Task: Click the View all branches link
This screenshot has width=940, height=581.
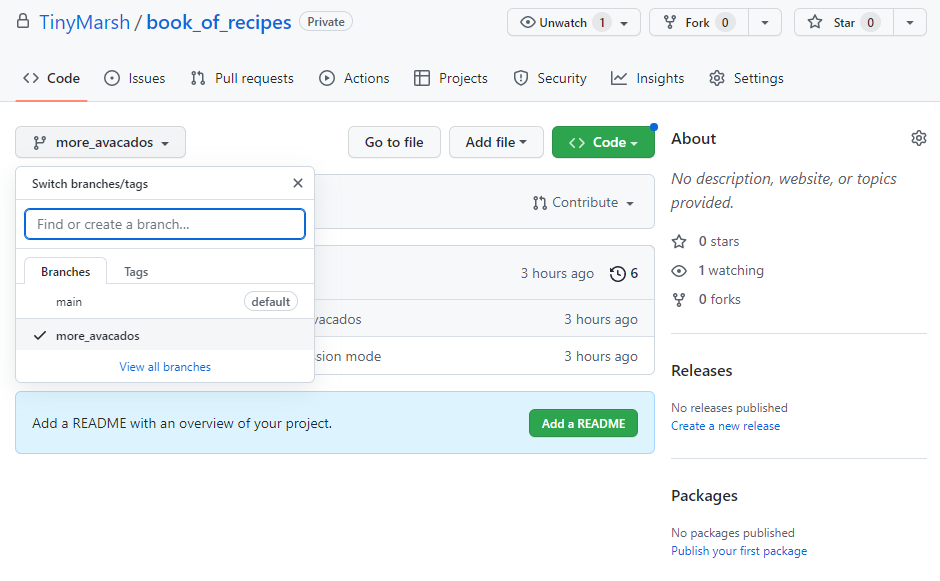Action: [165, 367]
